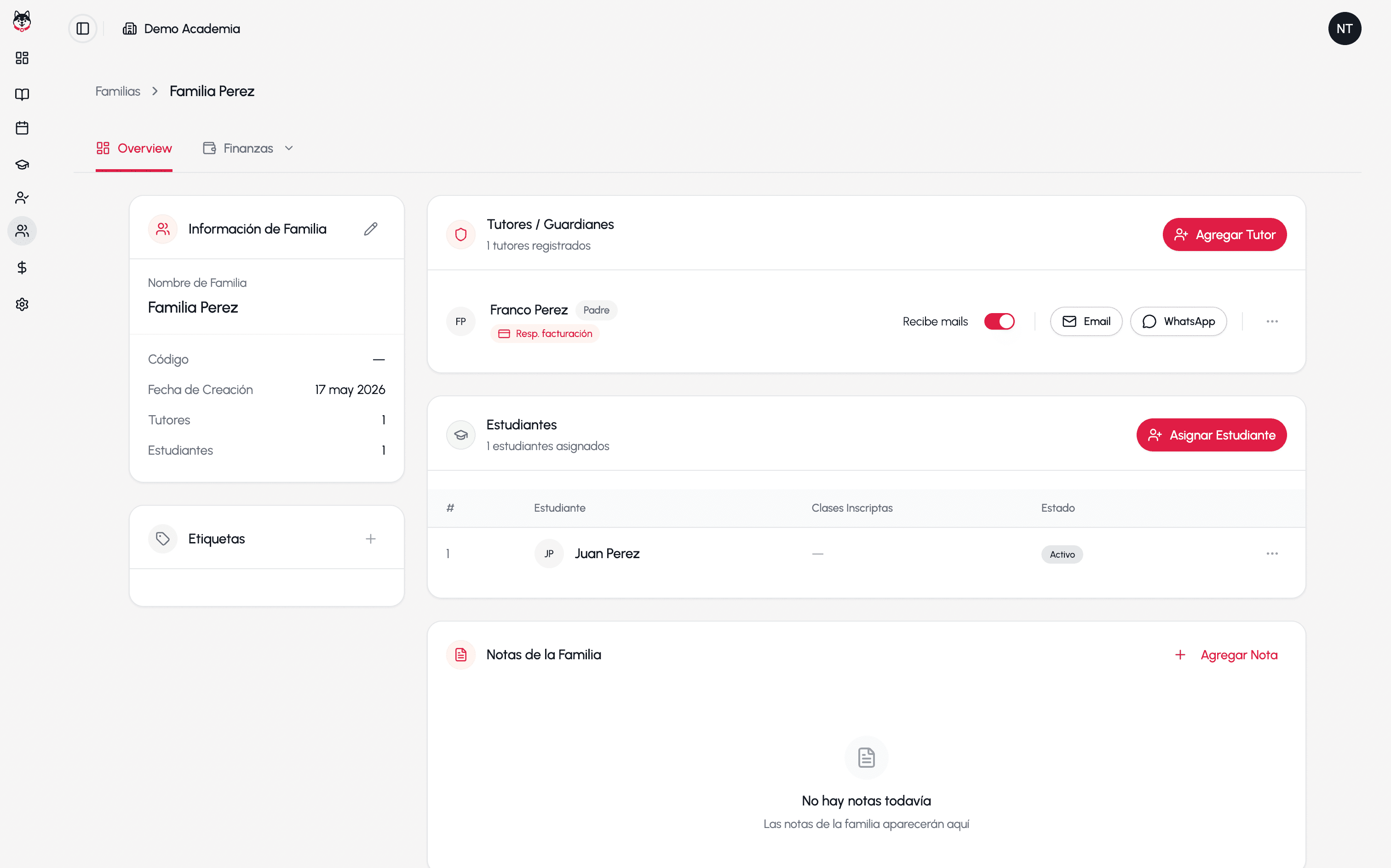
Task: Click the Clases Inscriptas column header
Action: click(x=852, y=508)
